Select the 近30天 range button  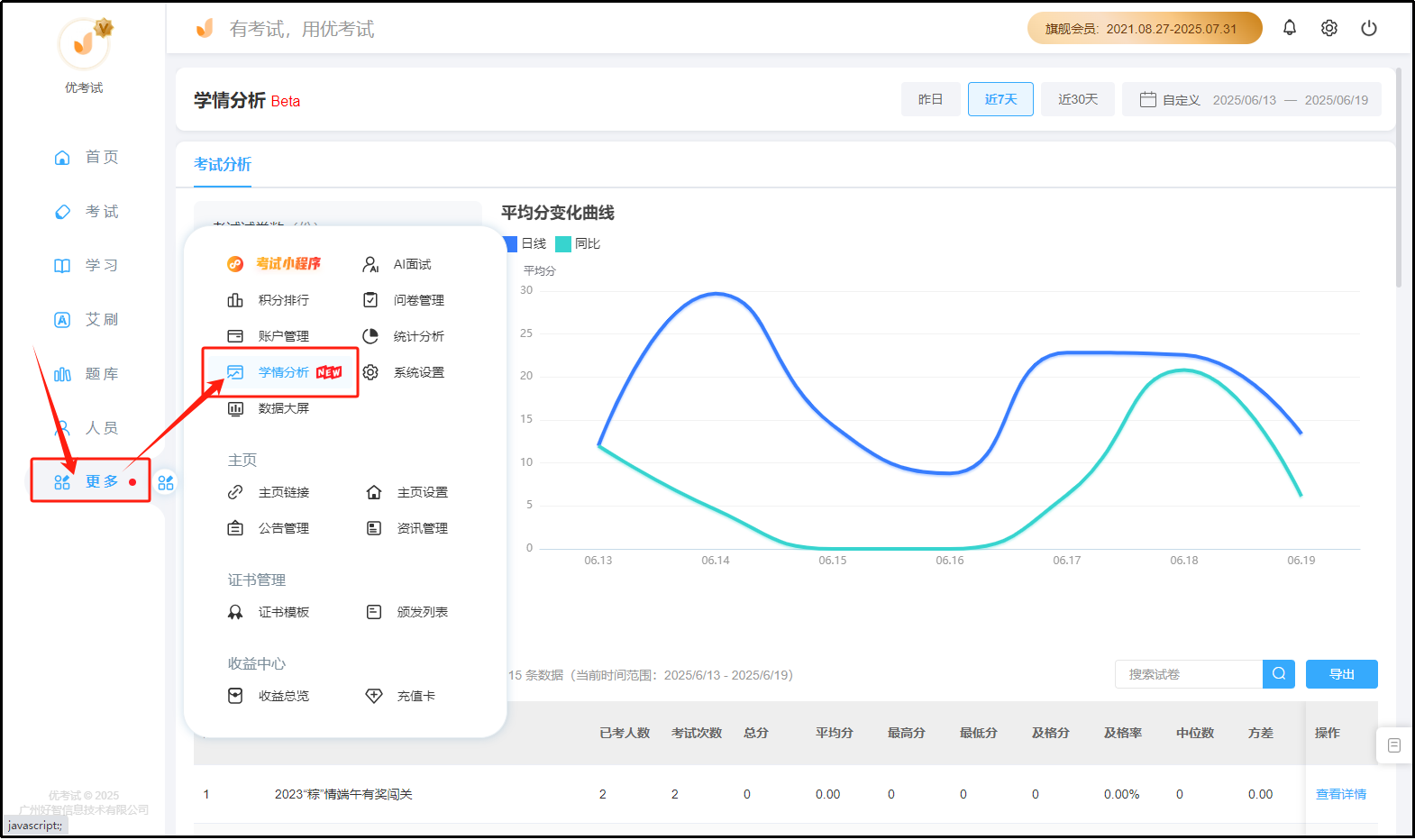(x=1078, y=99)
